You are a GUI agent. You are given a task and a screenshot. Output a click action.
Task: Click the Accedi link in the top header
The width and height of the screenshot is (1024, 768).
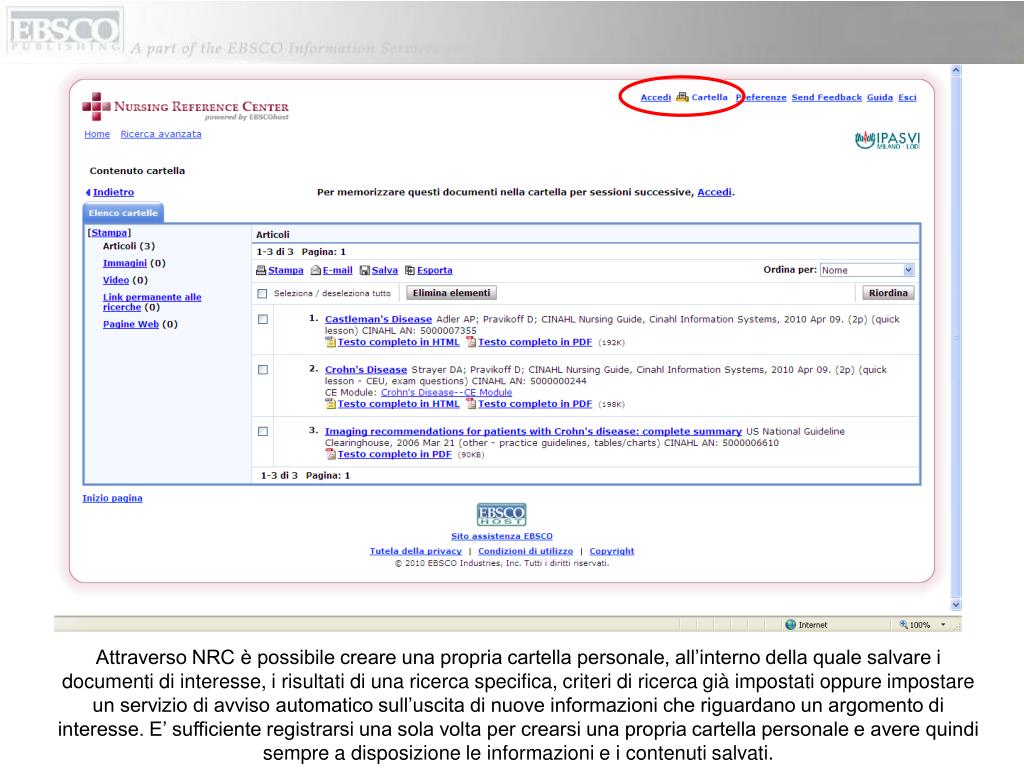click(656, 97)
